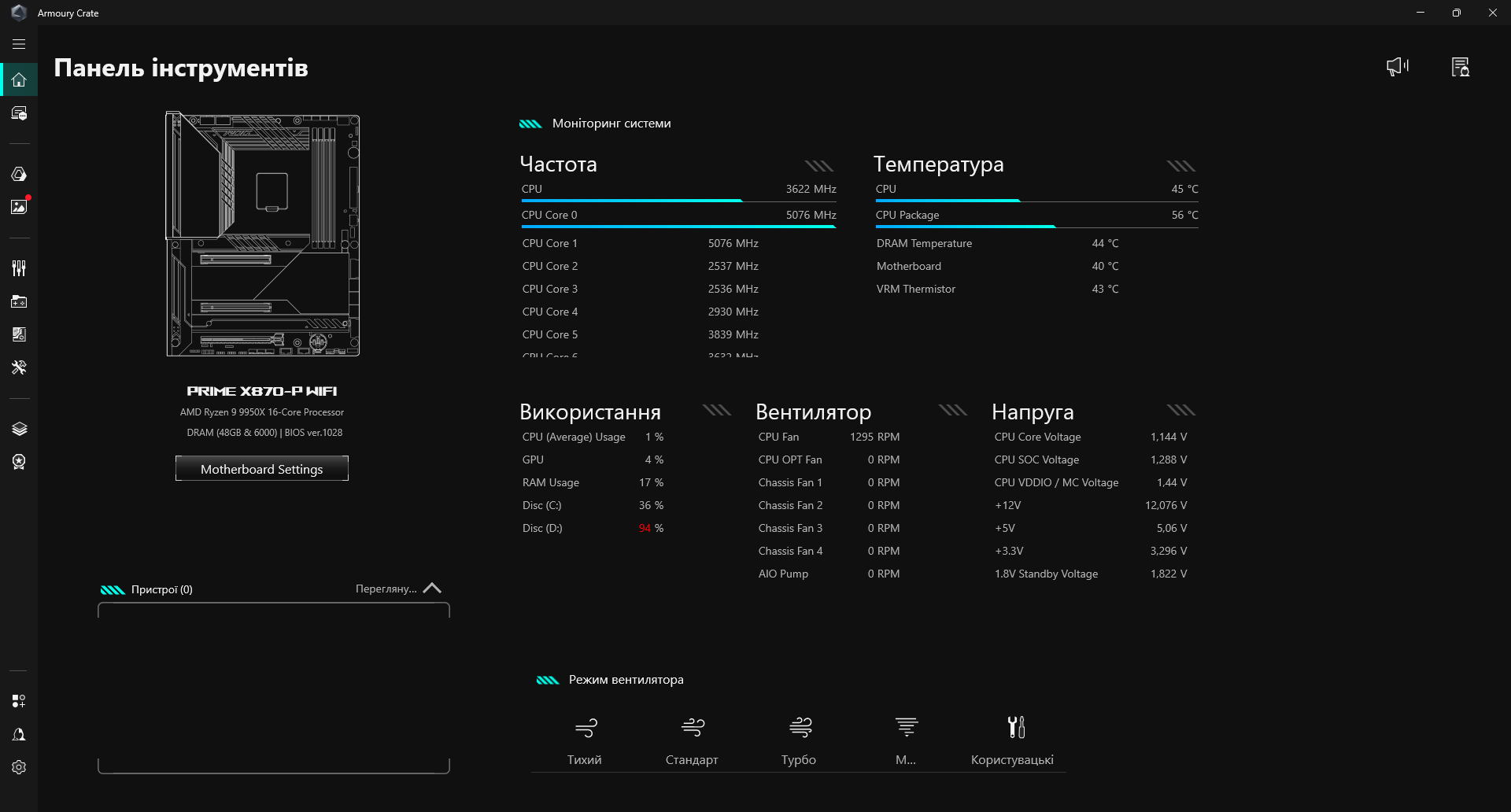Click the Переглянути... link
1511x812 pixels.
point(386,589)
